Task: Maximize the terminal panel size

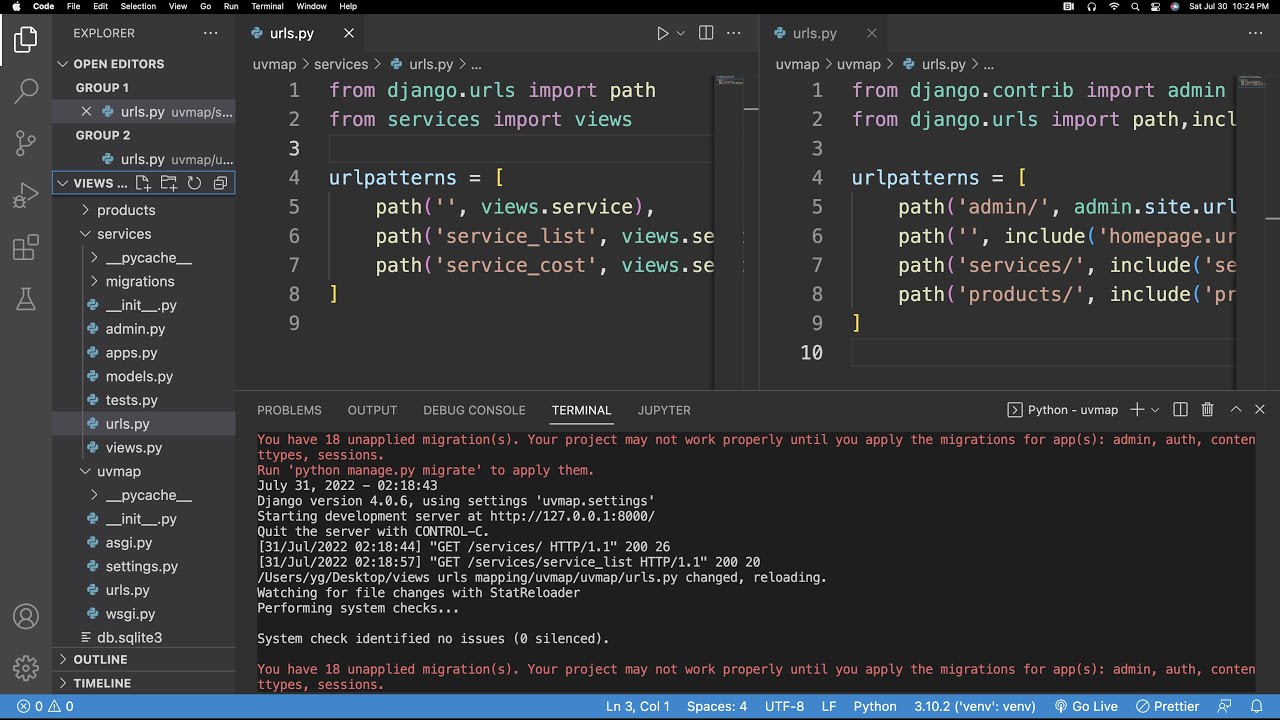Action: [x=1236, y=410]
